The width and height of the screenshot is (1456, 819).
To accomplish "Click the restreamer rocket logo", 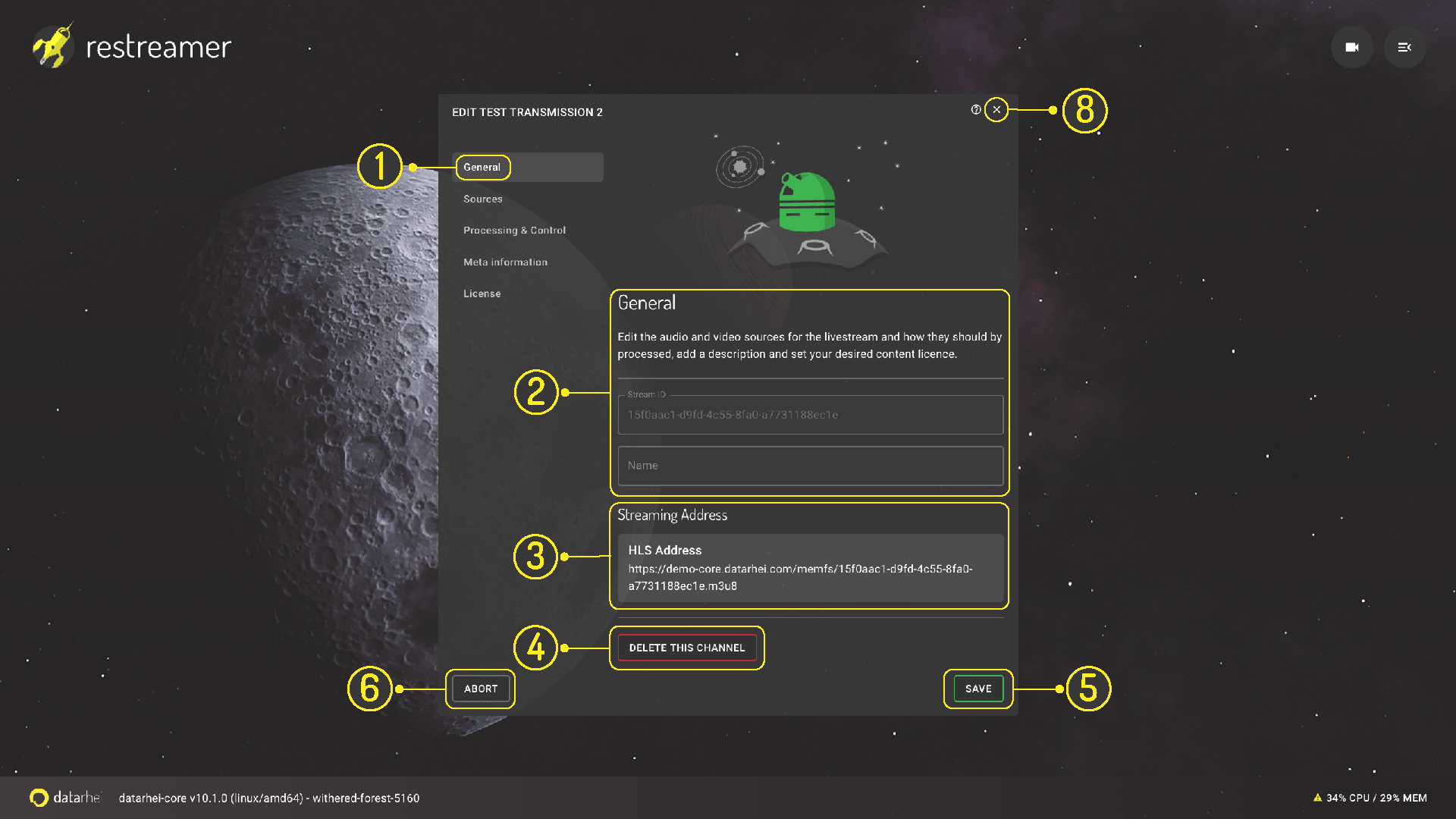I will pos(52,45).
